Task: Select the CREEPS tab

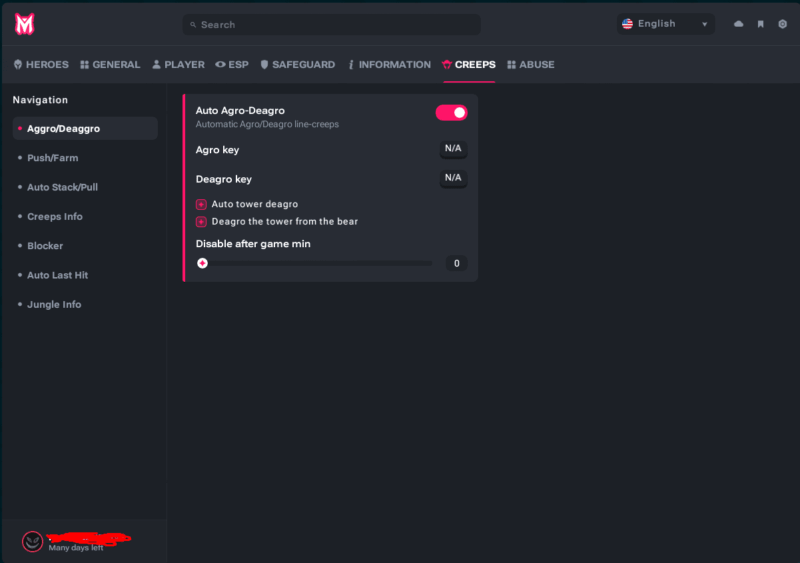Action: point(469,64)
